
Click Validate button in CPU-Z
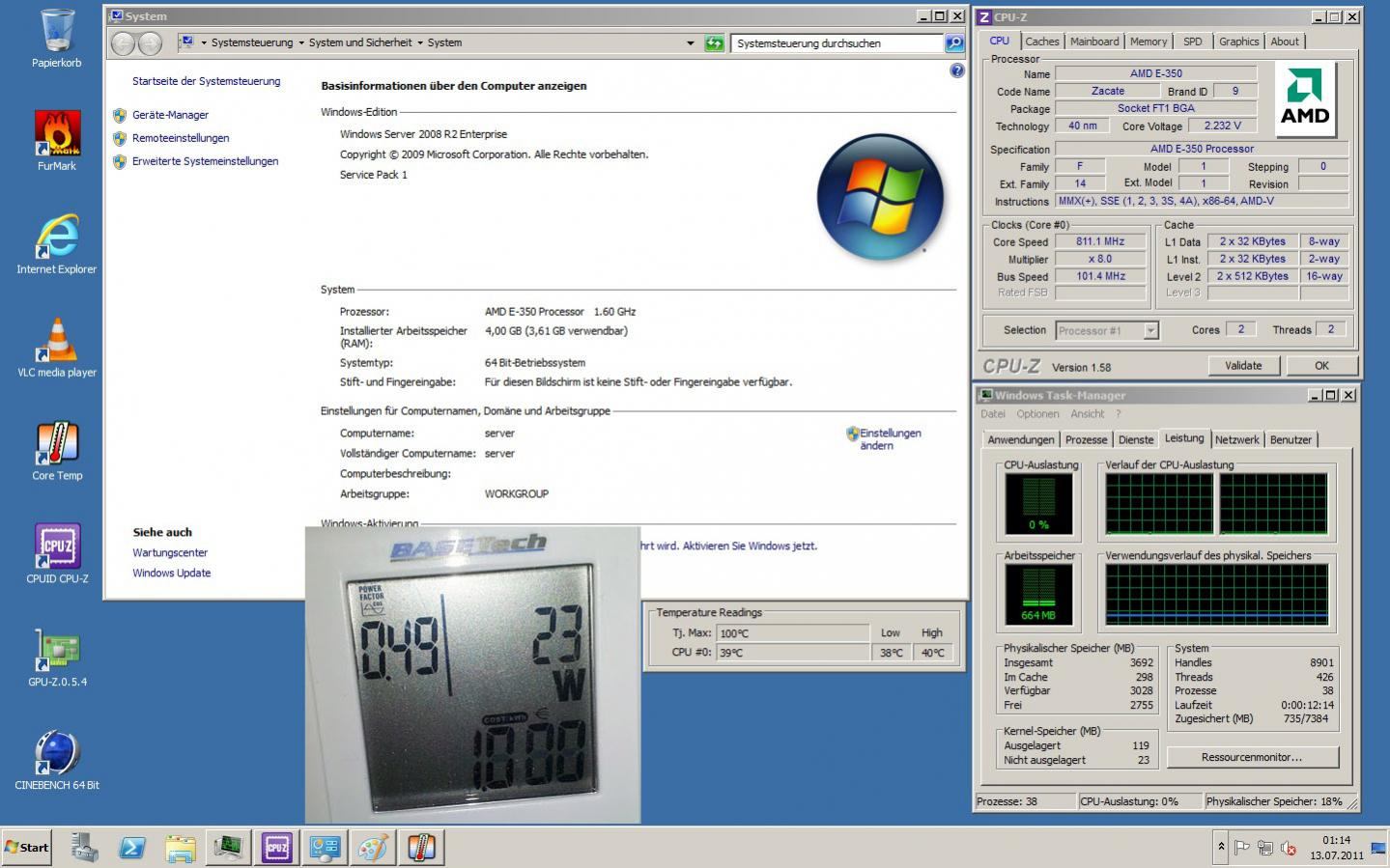[x=1243, y=366]
